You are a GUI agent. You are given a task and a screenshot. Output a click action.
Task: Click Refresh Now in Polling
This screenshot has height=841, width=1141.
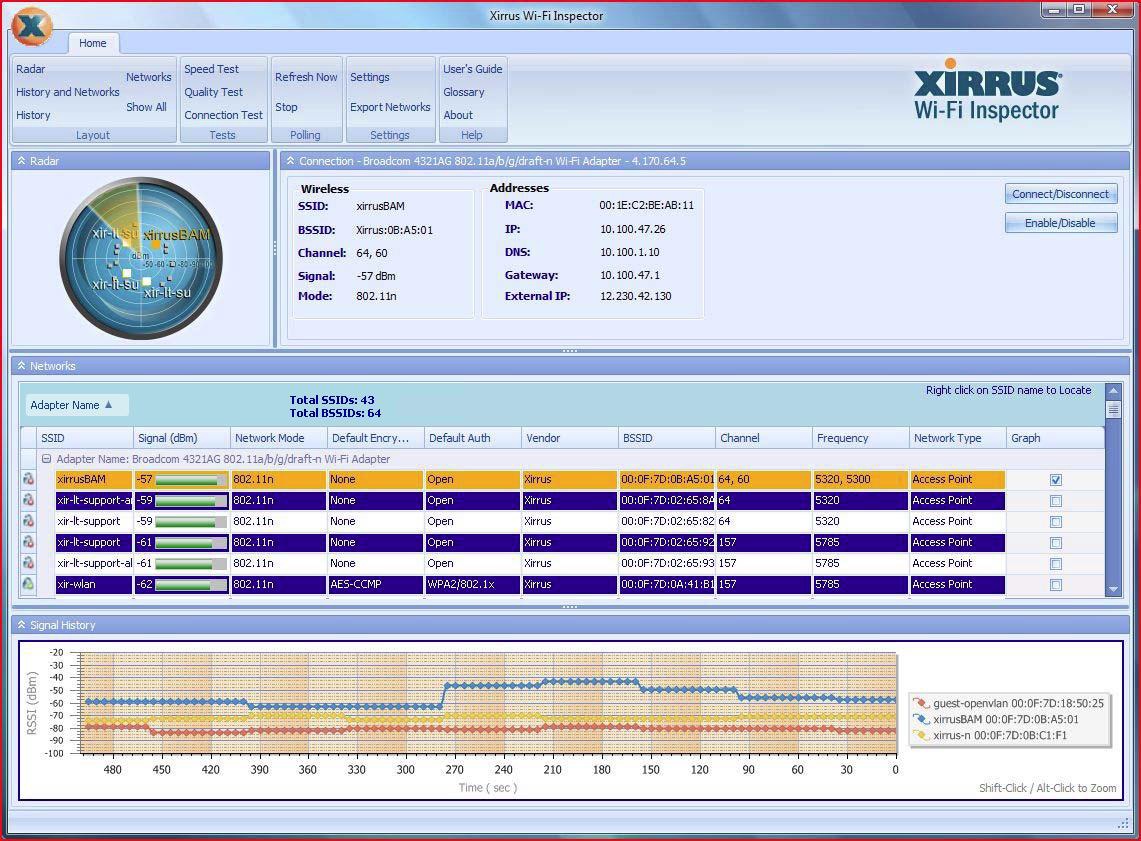(306, 77)
